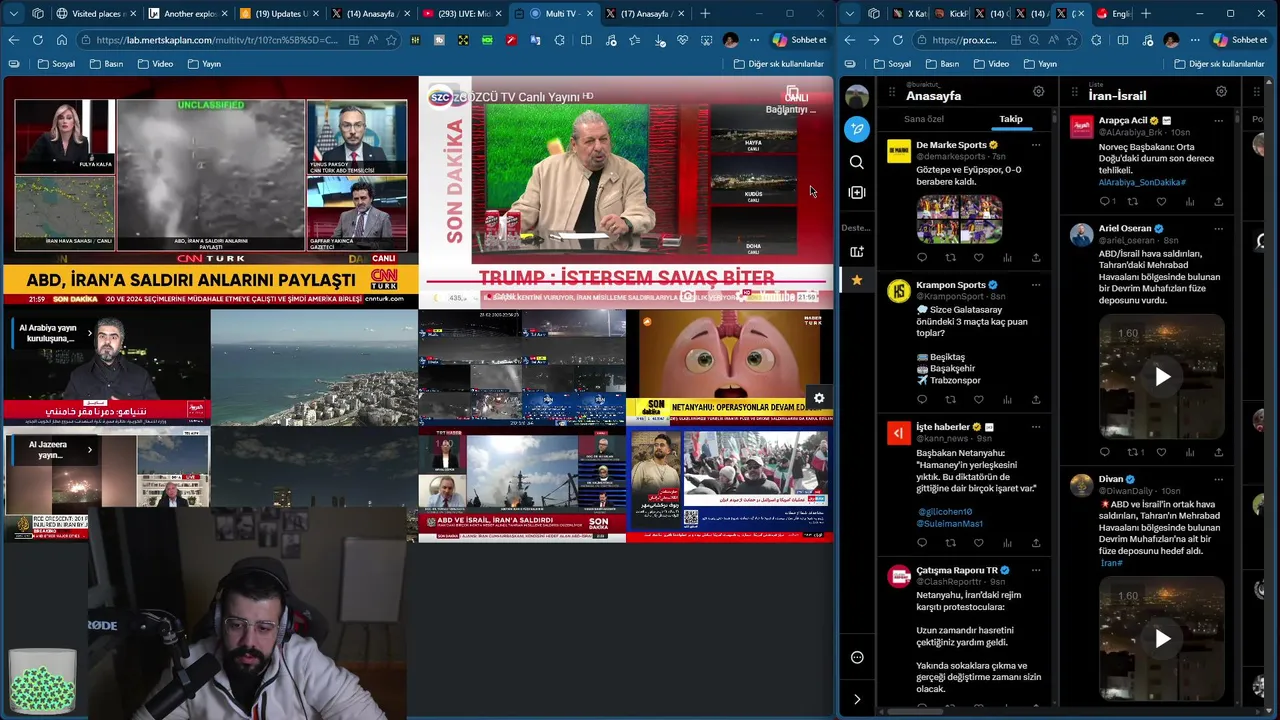Go forward in right browser window

point(873,40)
